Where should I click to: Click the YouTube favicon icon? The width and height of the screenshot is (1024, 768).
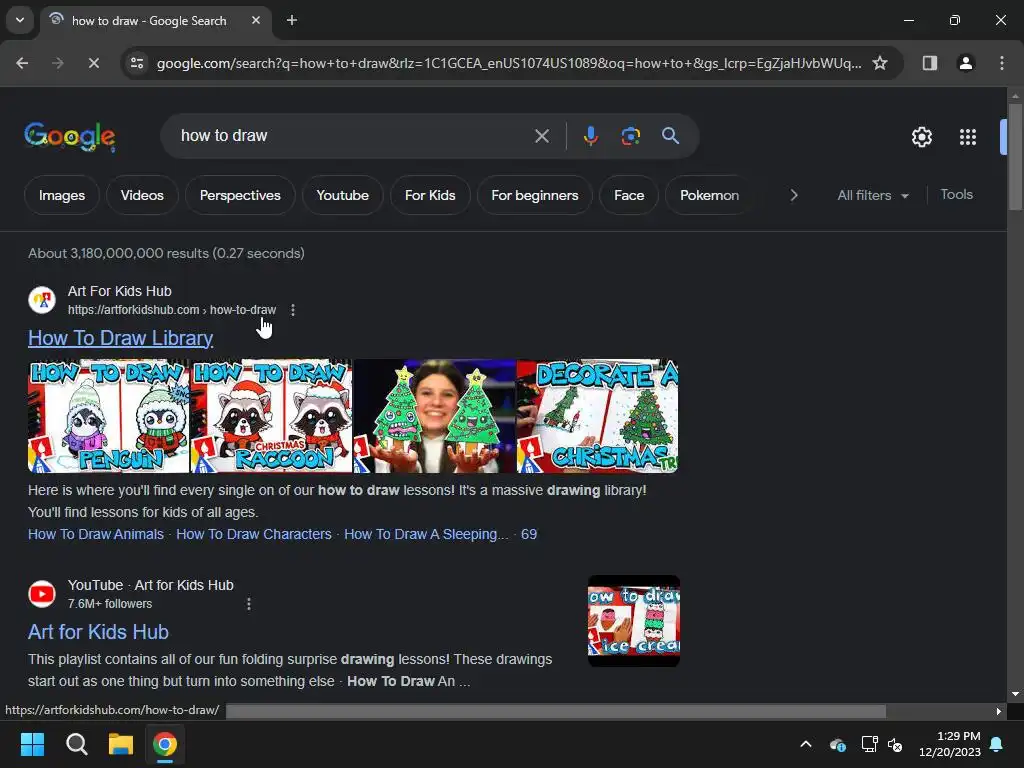pos(42,594)
